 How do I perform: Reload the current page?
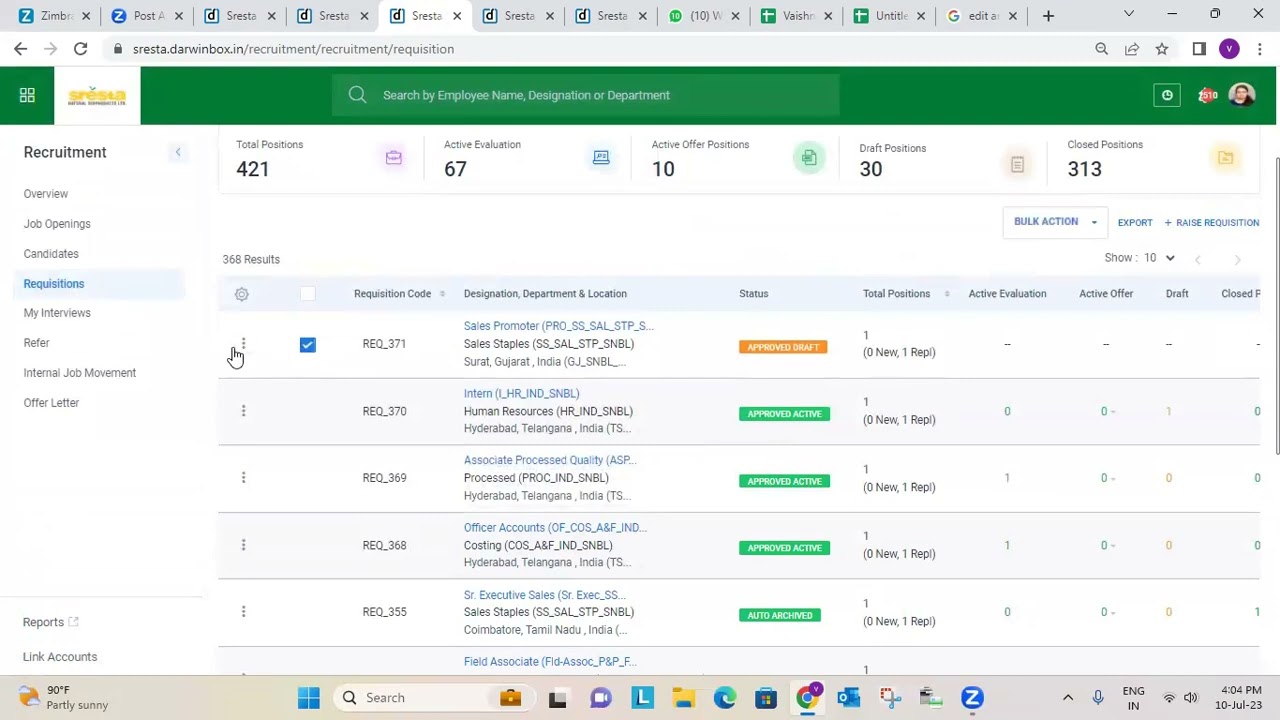(80, 49)
